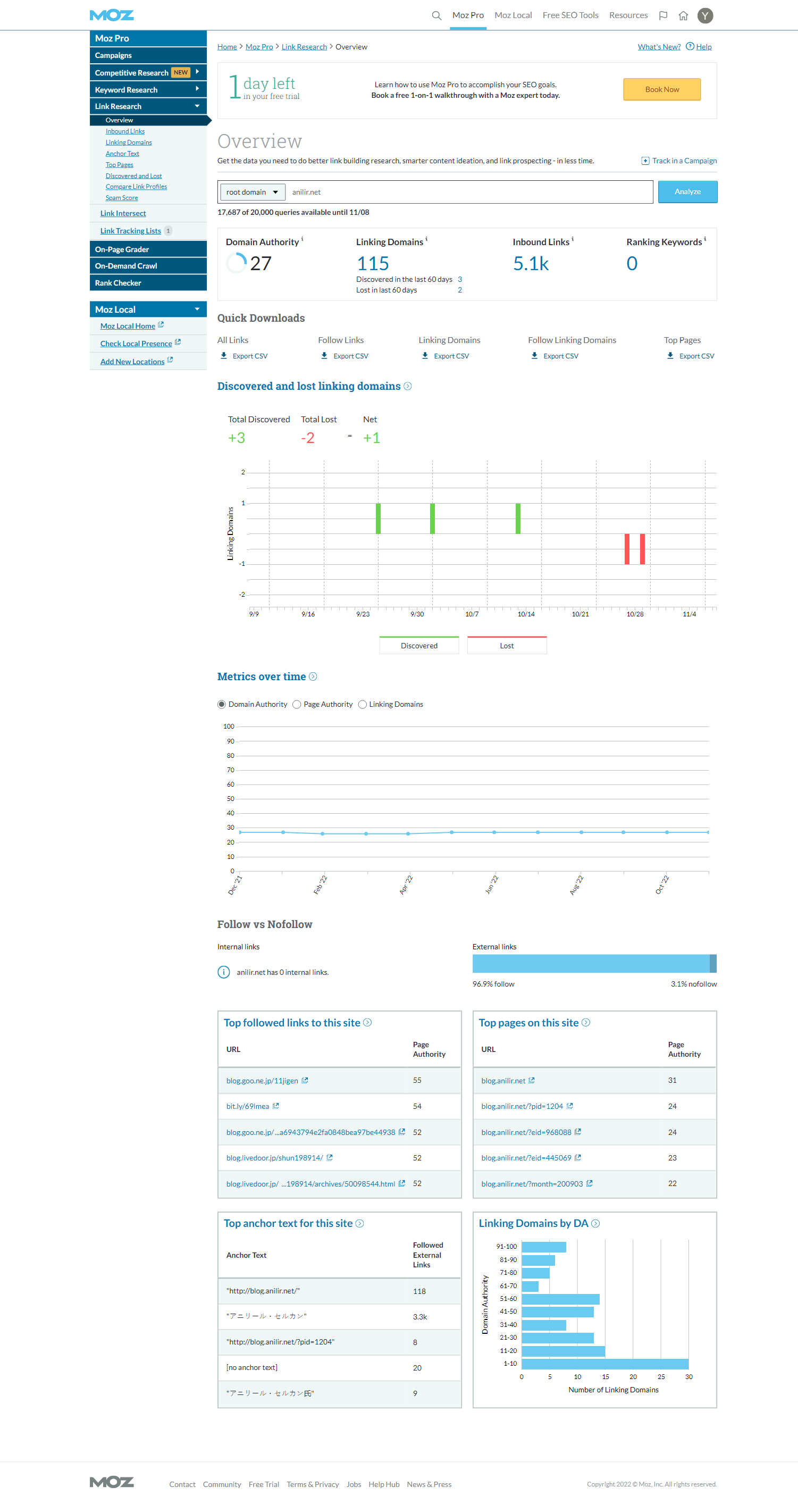Click the All Links download icon
Screen dimensions: 798x1512
[x=224, y=356]
